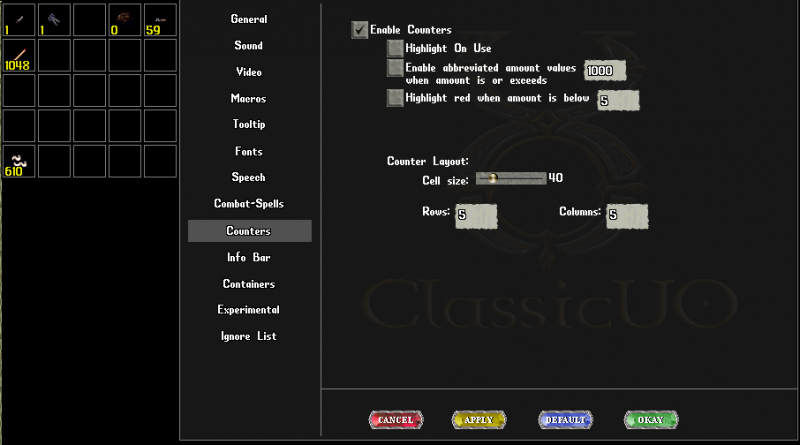Viewport: 800px width, 445px height.
Task: Click the tongs counter cell showing 1
Action: [54, 20]
